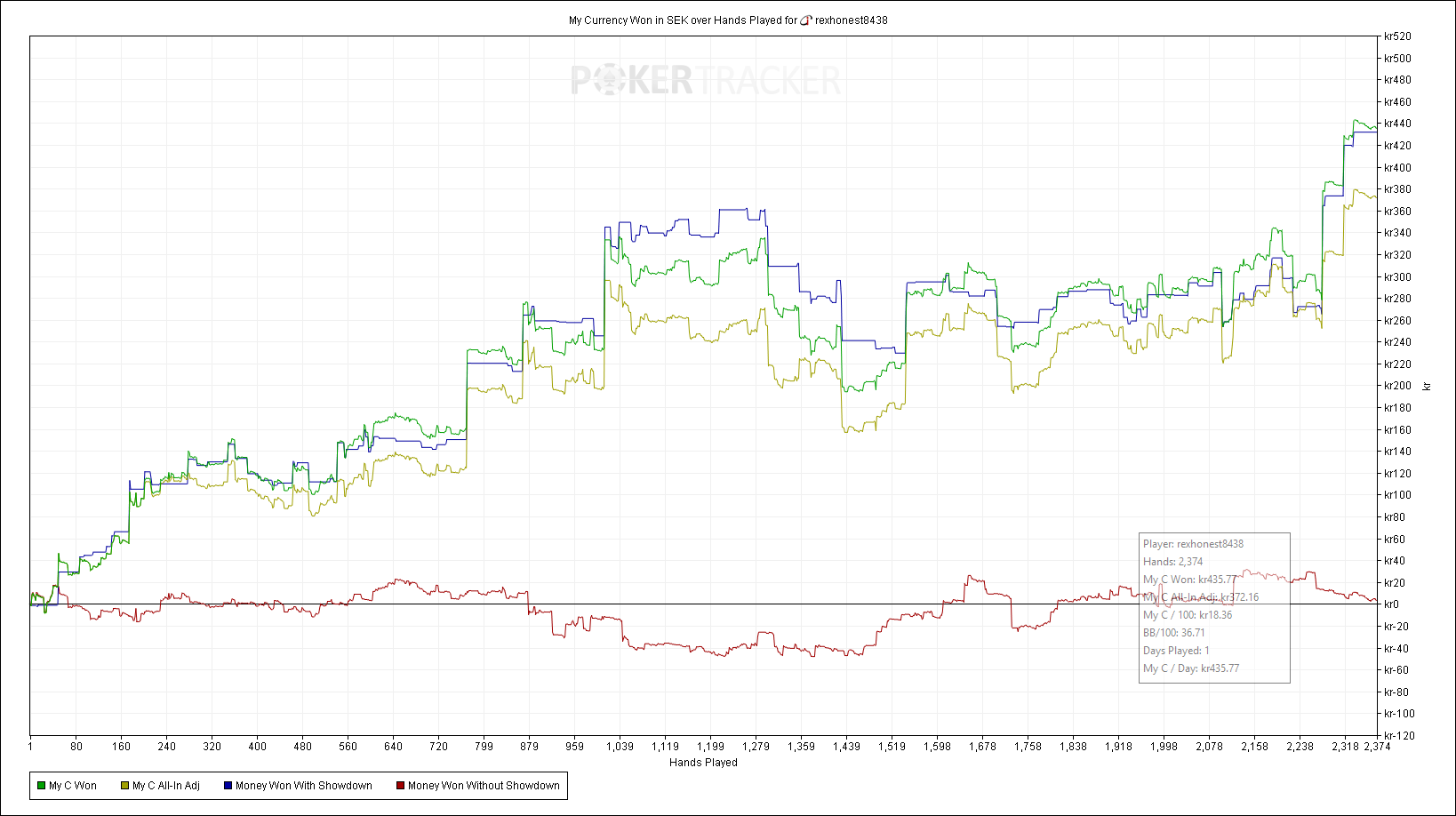Image resolution: width=1456 pixels, height=816 pixels.
Task: Click the y-axis label kr200
Action: [1397, 386]
